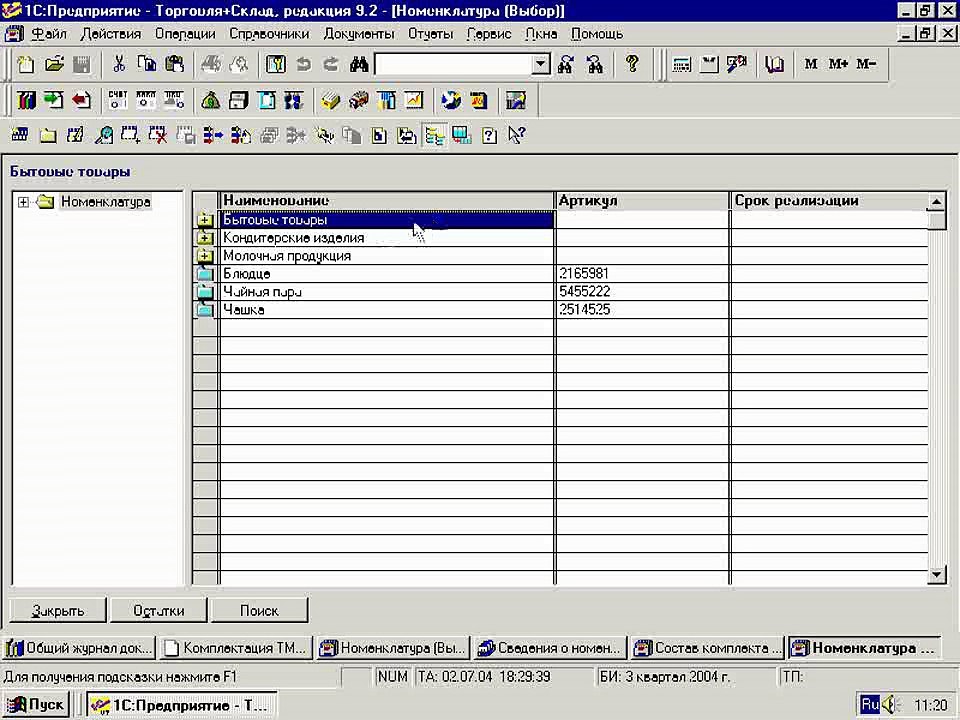Toggle the hierarchical list view icon
The height and width of the screenshot is (720, 960).
pos(435,135)
